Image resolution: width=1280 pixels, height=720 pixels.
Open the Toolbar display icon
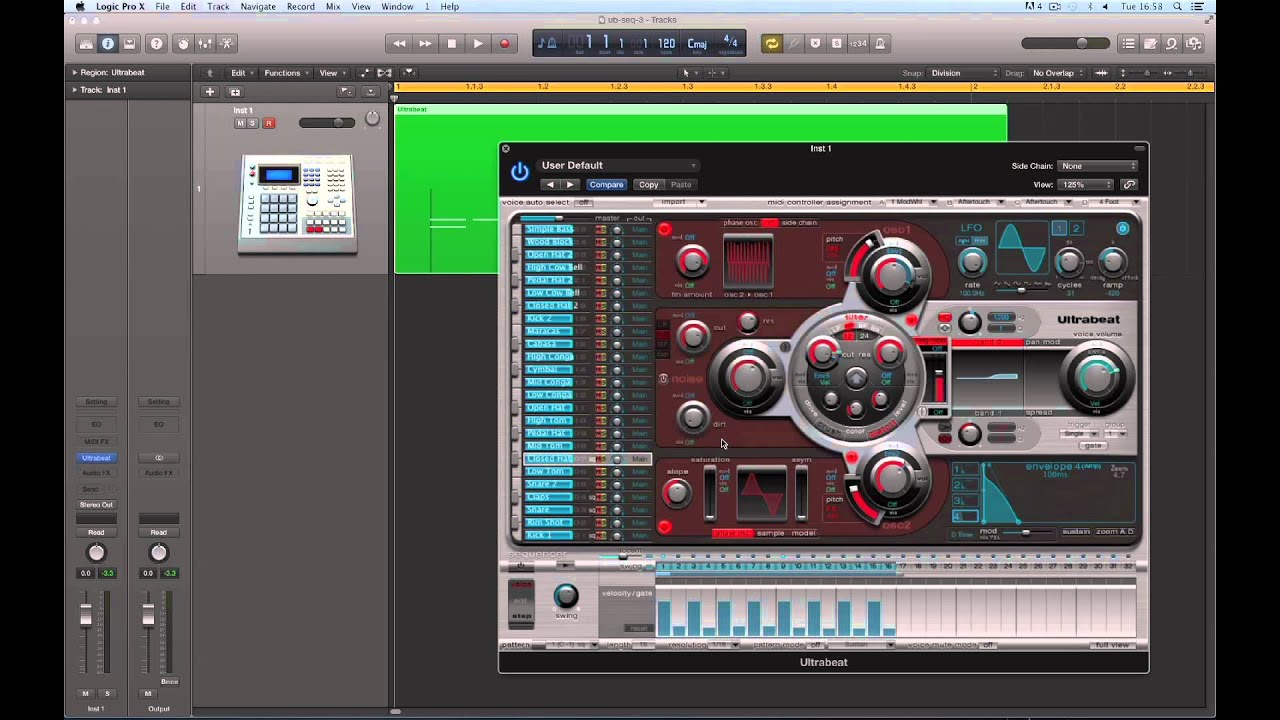coord(132,44)
